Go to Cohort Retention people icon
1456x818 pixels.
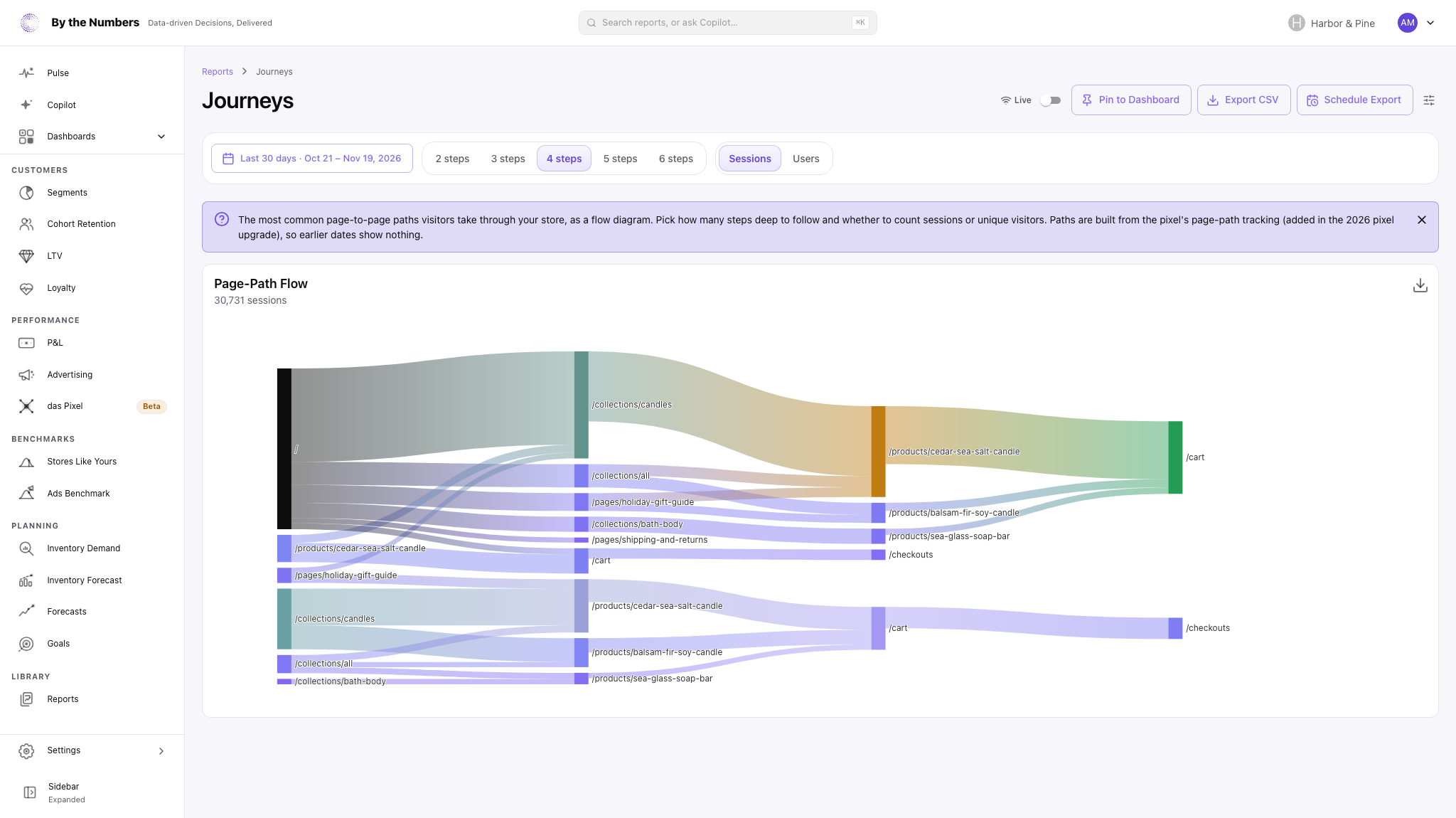coord(26,224)
